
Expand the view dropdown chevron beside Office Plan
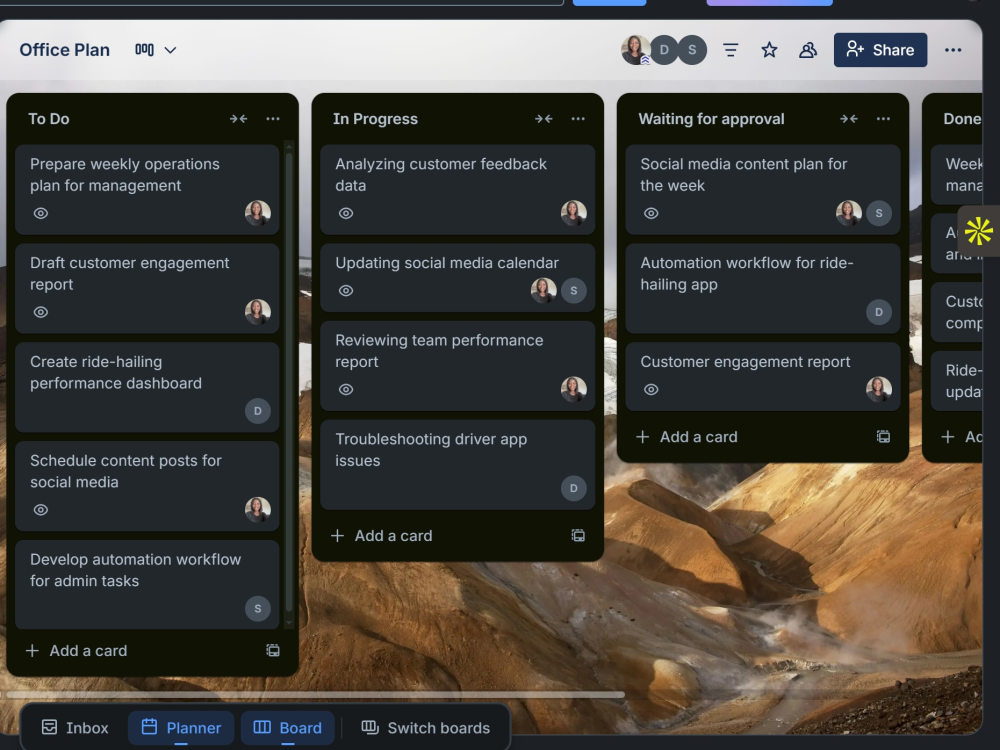pos(170,50)
